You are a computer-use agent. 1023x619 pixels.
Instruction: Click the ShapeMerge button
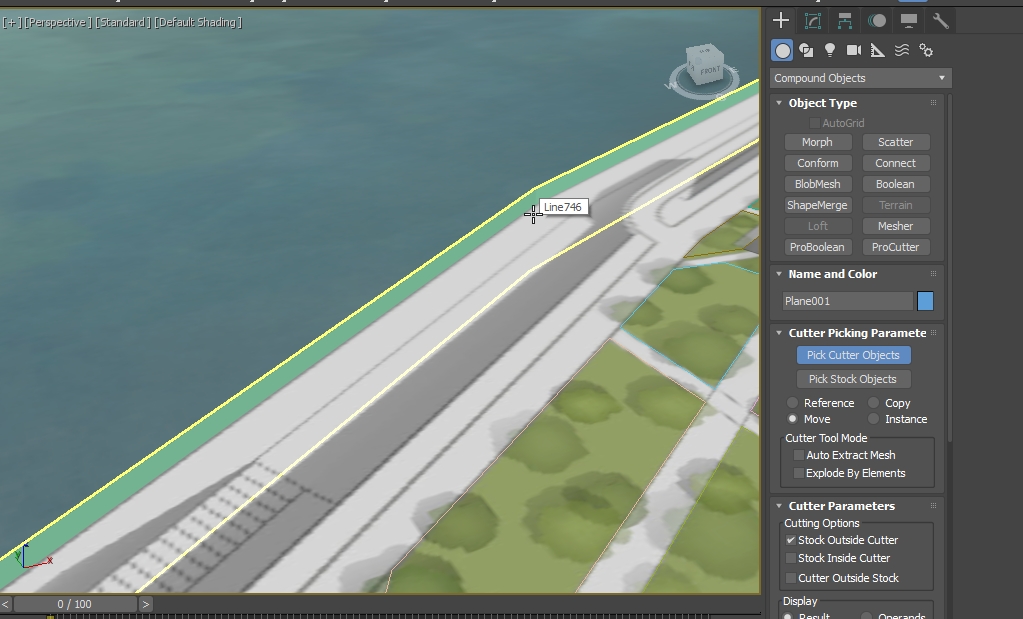click(x=817, y=205)
